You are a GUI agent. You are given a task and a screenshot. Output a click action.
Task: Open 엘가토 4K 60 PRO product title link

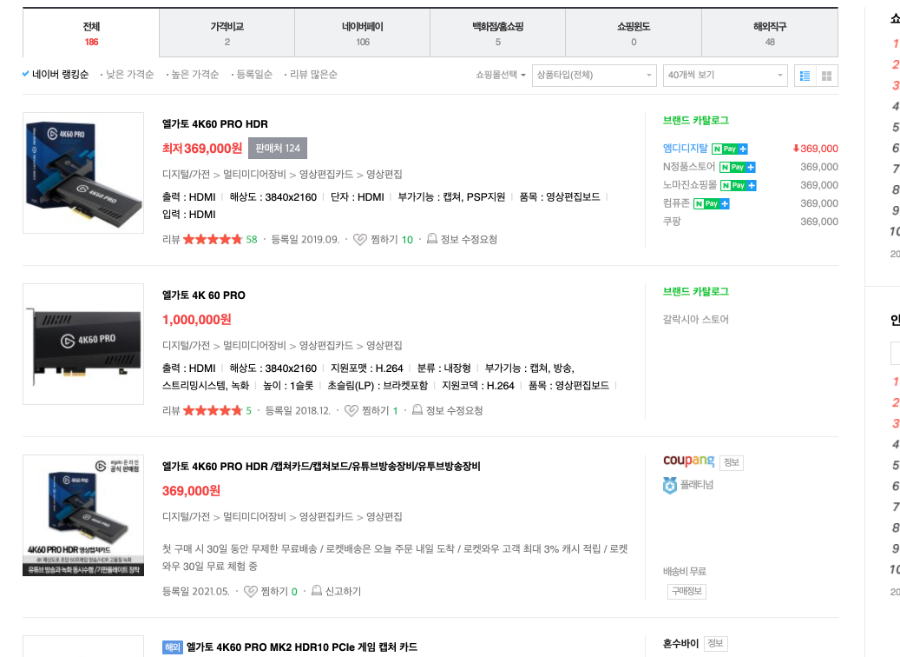coord(204,295)
